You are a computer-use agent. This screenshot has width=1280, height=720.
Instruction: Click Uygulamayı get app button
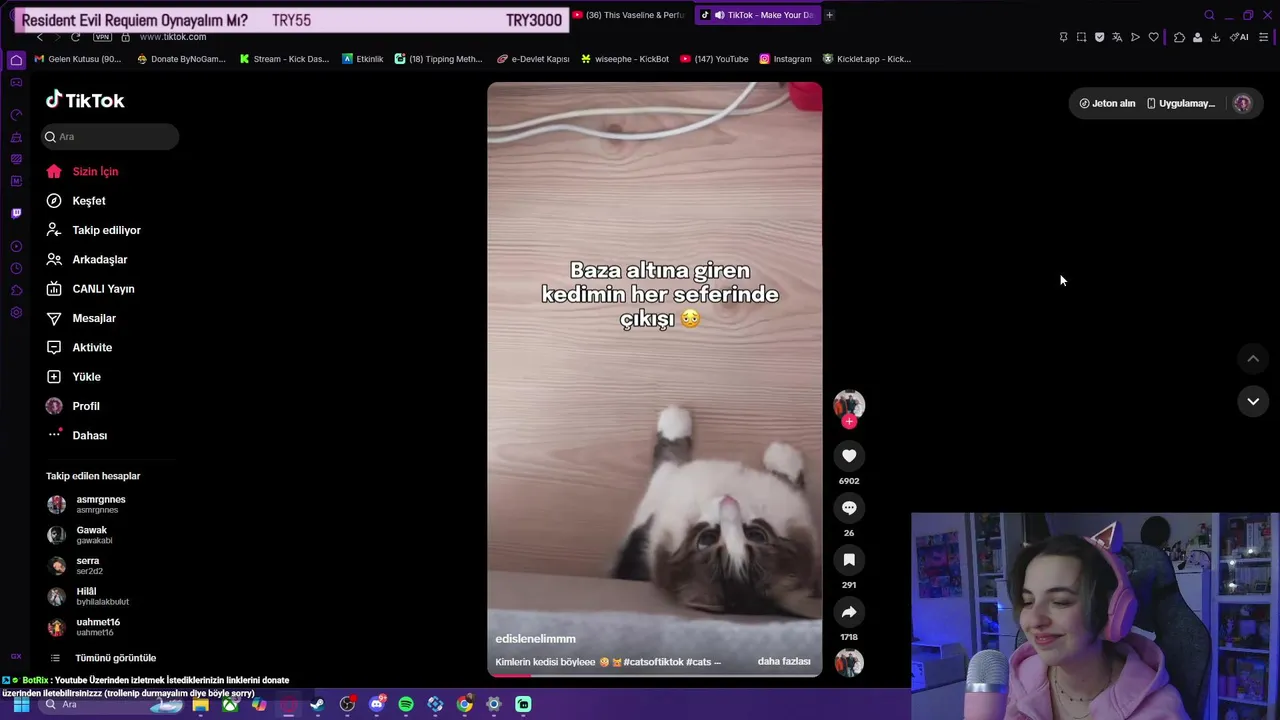(x=1181, y=103)
